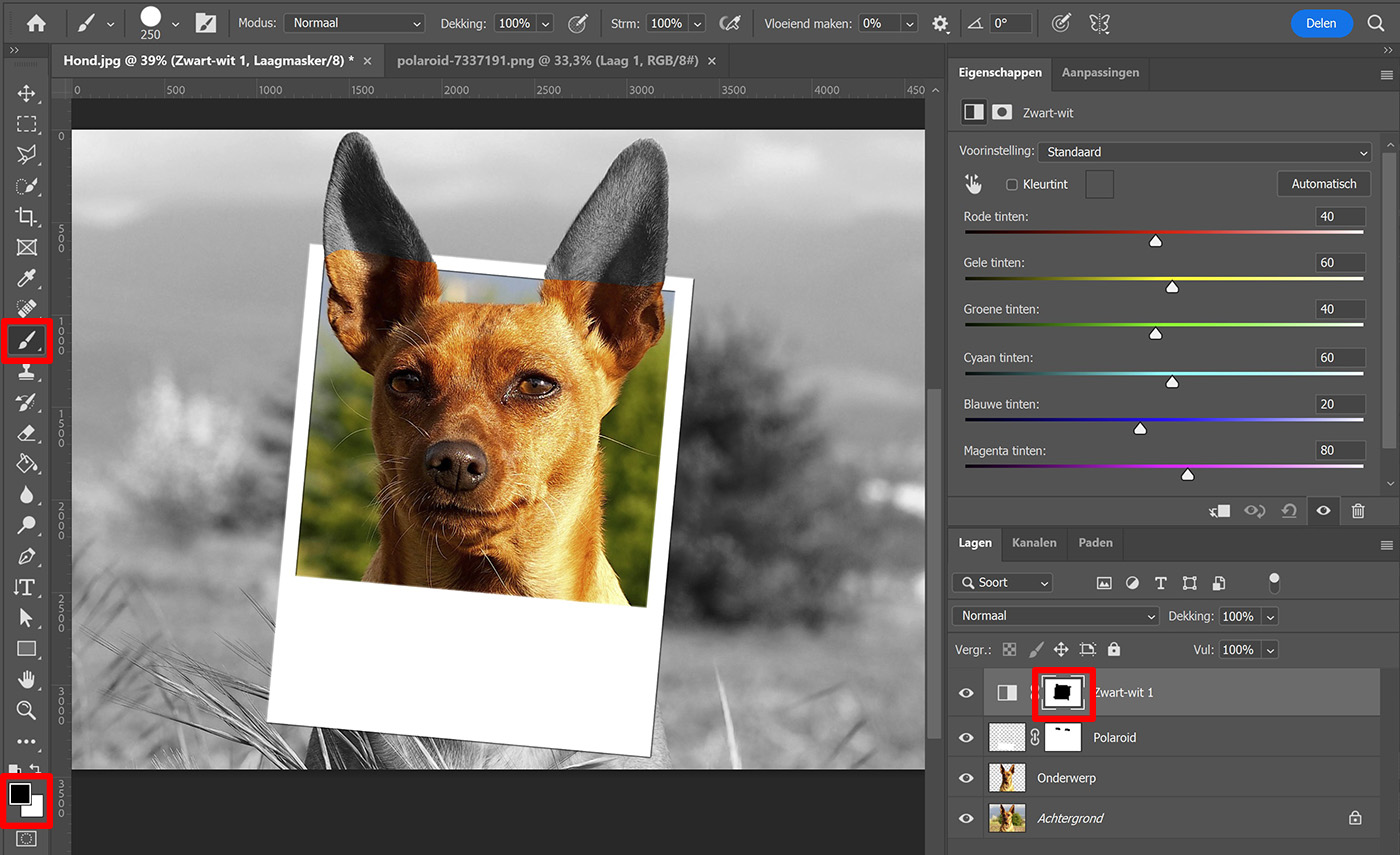Open the Voorinstelling dropdown
Viewport: 1400px width, 855px height.
pyautogui.click(x=1204, y=152)
